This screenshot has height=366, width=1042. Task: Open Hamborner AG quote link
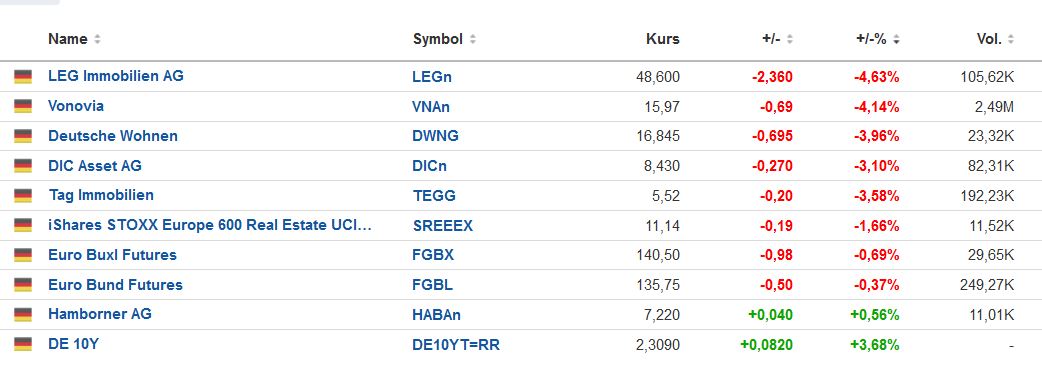tap(100, 314)
